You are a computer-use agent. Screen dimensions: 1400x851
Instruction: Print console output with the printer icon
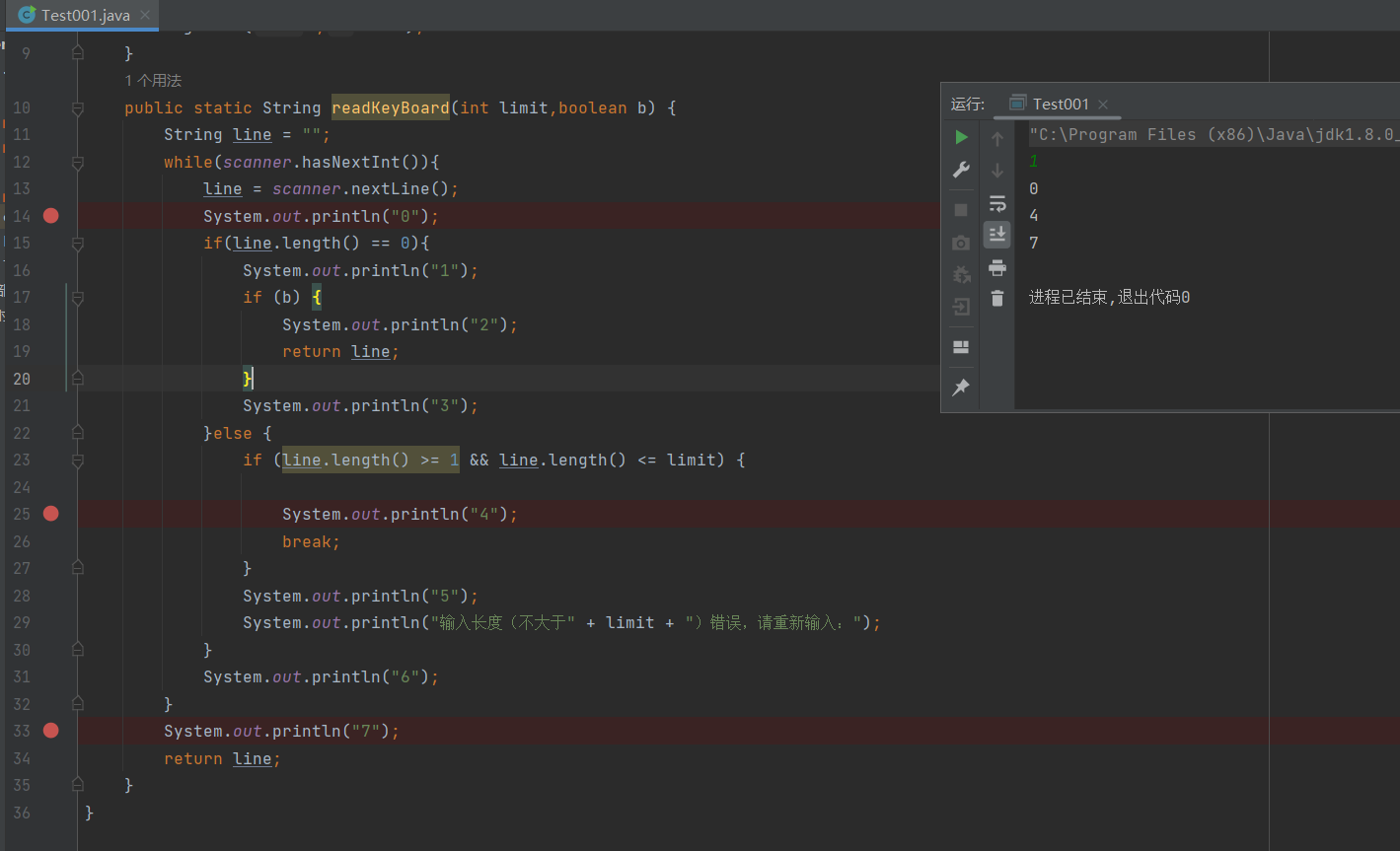pyautogui.click(x=997, y=267)
